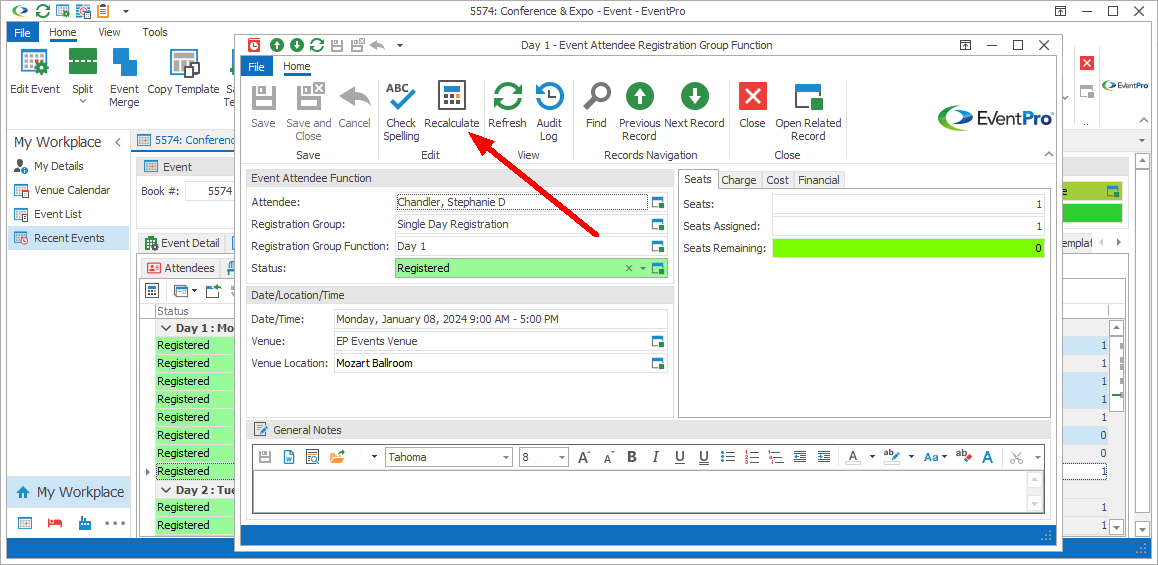Open related record for Venue Location
The width and height of the screenshot is (1158, 565).
pos(658,363)
